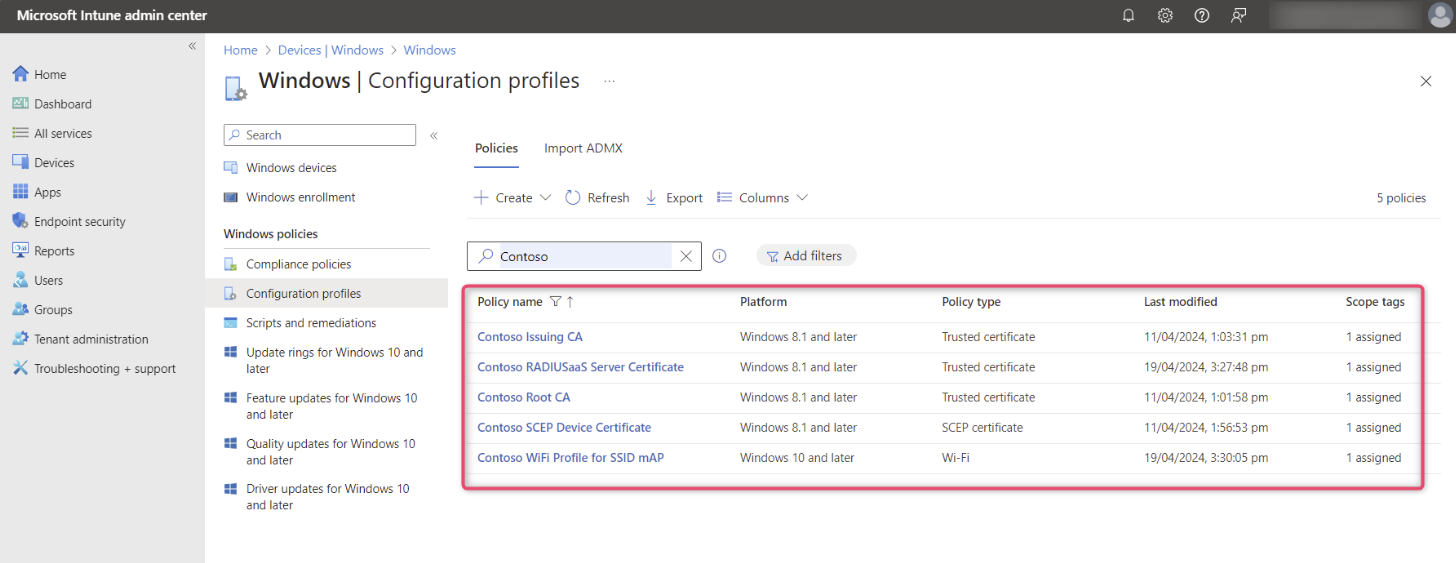Open the settings gear icon
Viewport: 1456px width, 563px height.
pyautogui.click(x=1165, y=16)
